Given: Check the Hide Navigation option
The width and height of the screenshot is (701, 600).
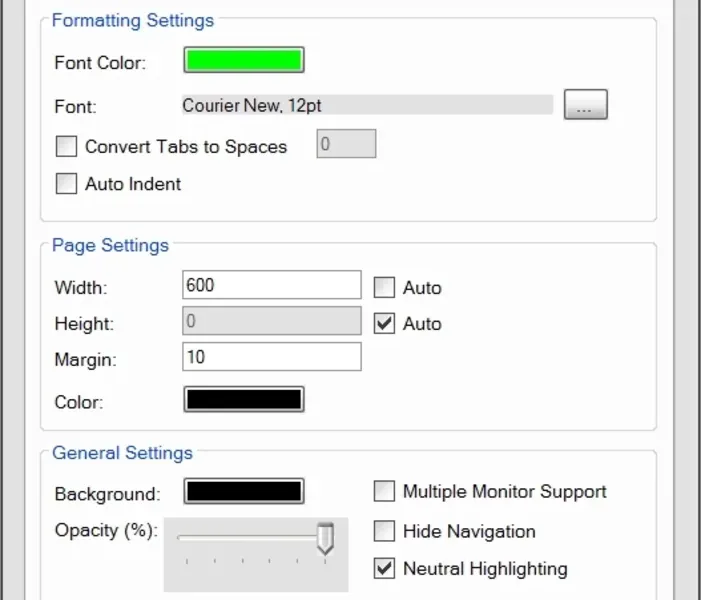Looking at the screenshot, I should (x=384, y=531).
